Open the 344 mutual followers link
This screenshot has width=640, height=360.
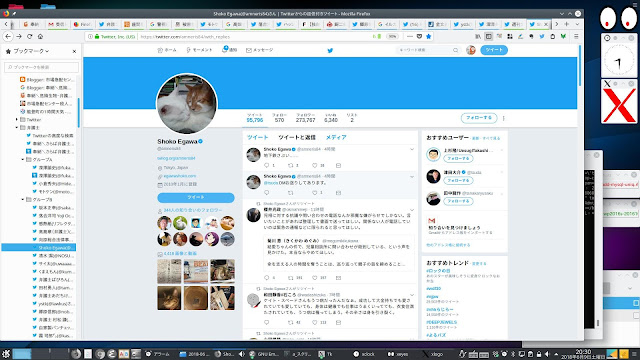(193, 210)
